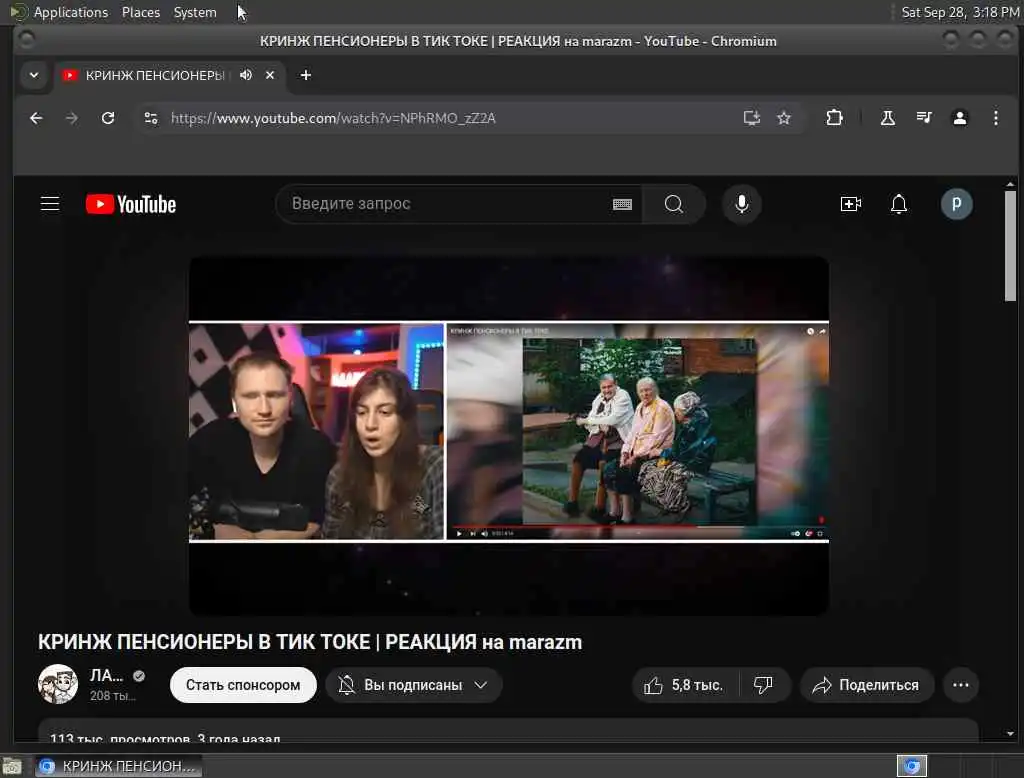The height and width of the screenshot is (778, 1024).
Task: Like the video (5,8 тыс.)
Action: click(684, 685)
